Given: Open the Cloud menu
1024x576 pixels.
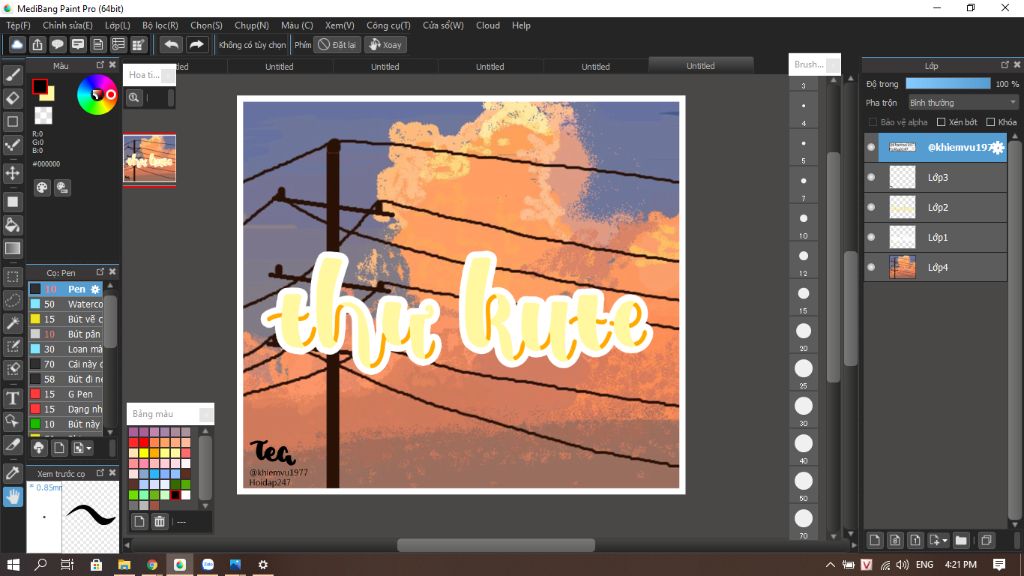Looking at the screenshot, I should tap(488, 25).
